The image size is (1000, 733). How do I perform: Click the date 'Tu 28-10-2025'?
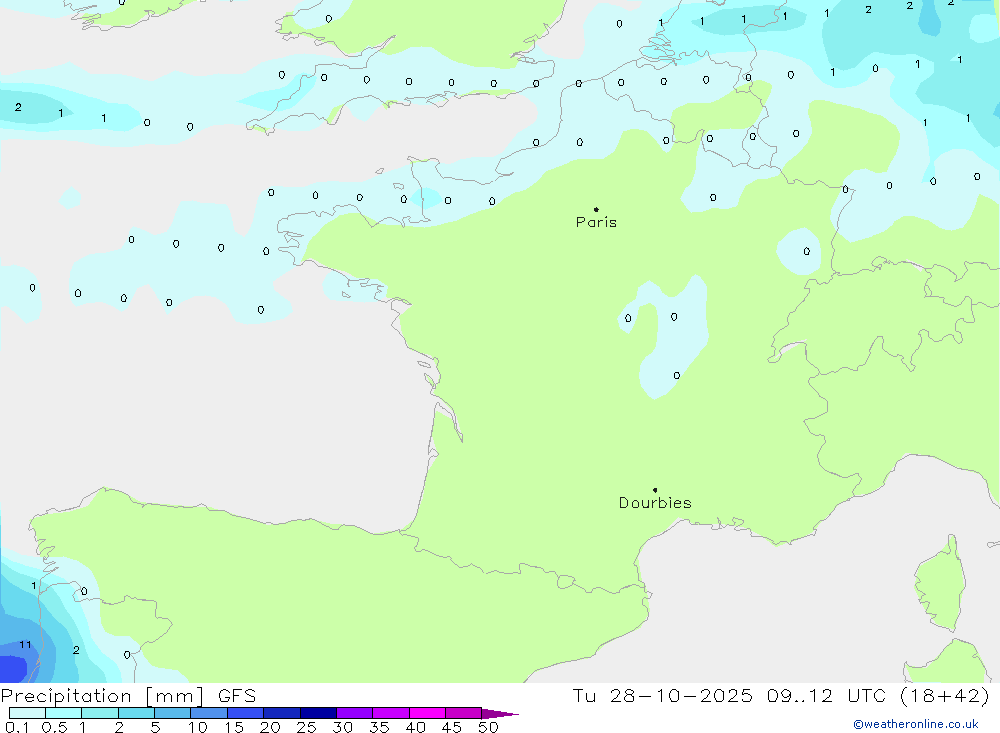coord(662,696)
